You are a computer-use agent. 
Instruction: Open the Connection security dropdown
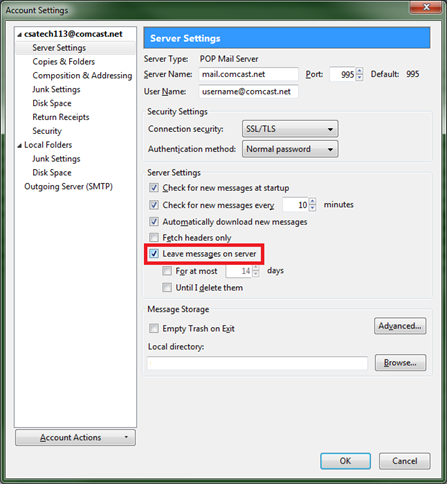(x=290, y=129)
